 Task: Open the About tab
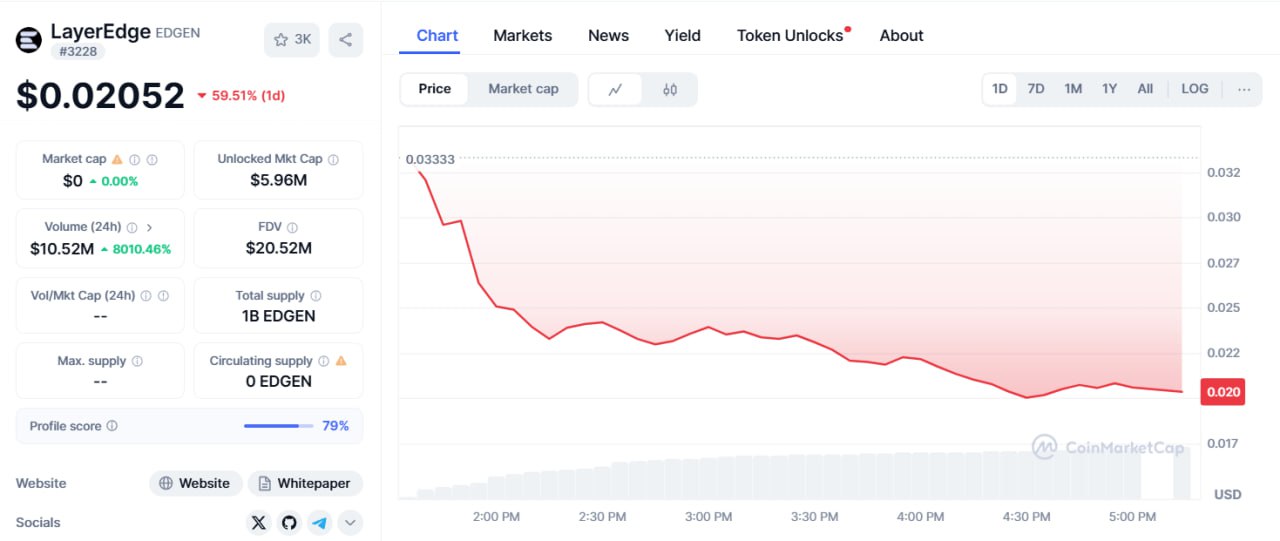point(901,35)
